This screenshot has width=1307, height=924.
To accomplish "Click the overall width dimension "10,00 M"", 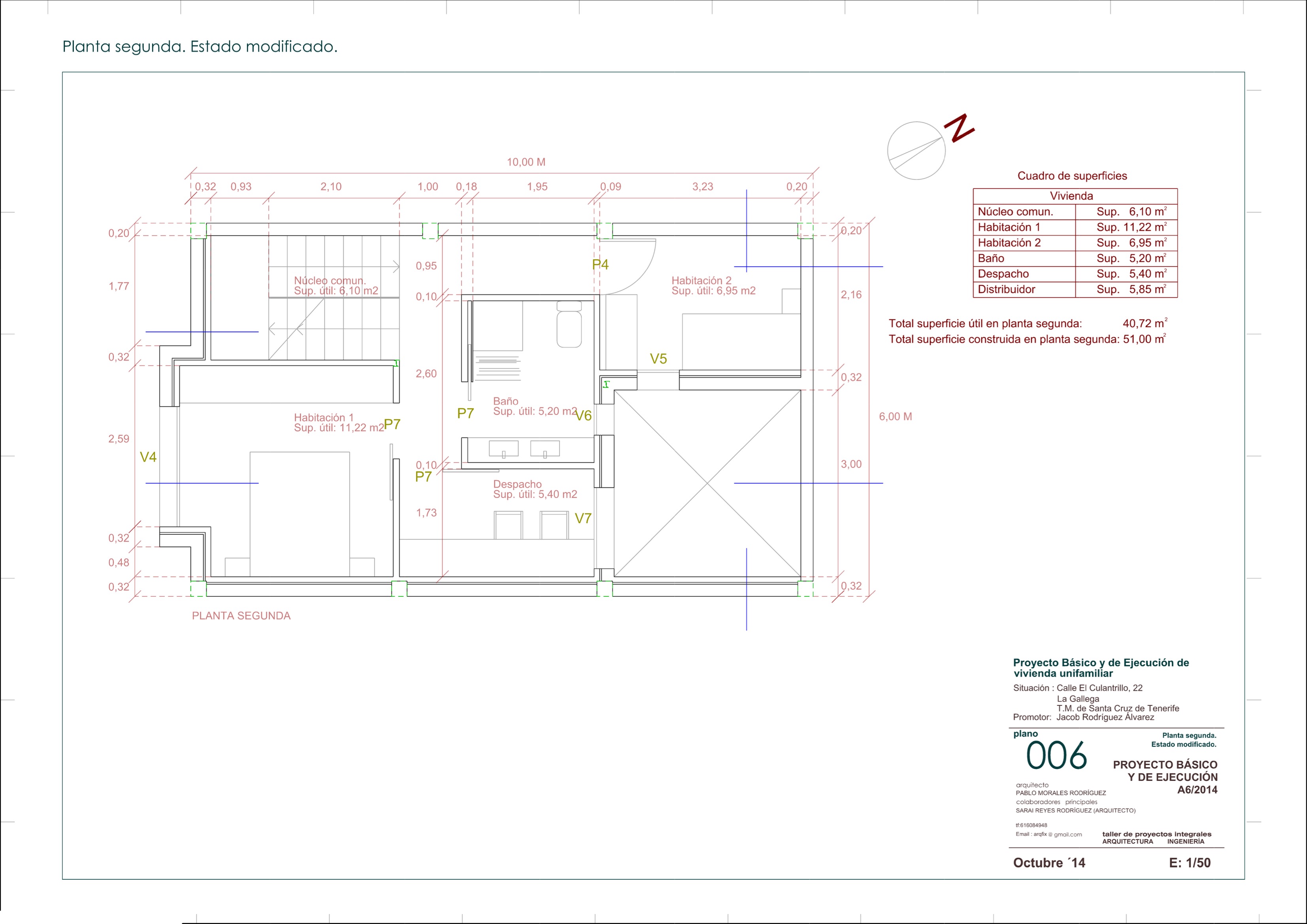I will coord(526,162).
